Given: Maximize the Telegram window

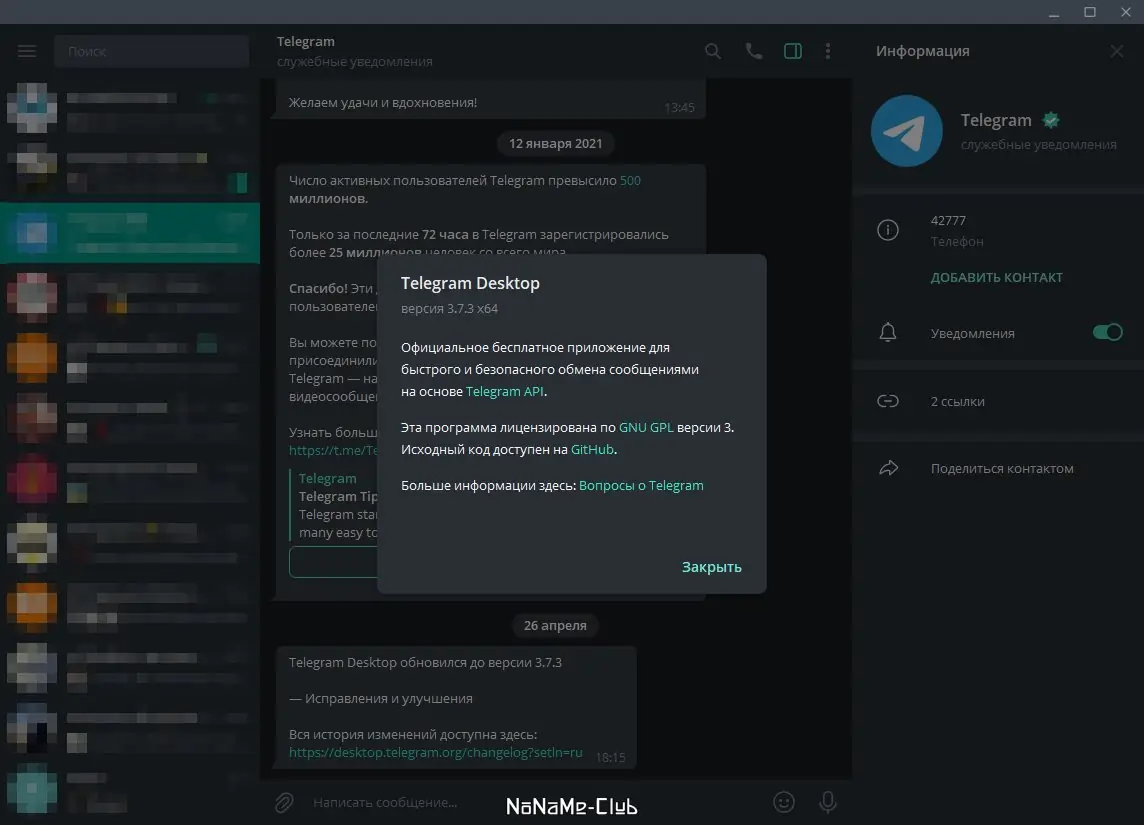Looking at the screenshot, I should click(1089, 12).
